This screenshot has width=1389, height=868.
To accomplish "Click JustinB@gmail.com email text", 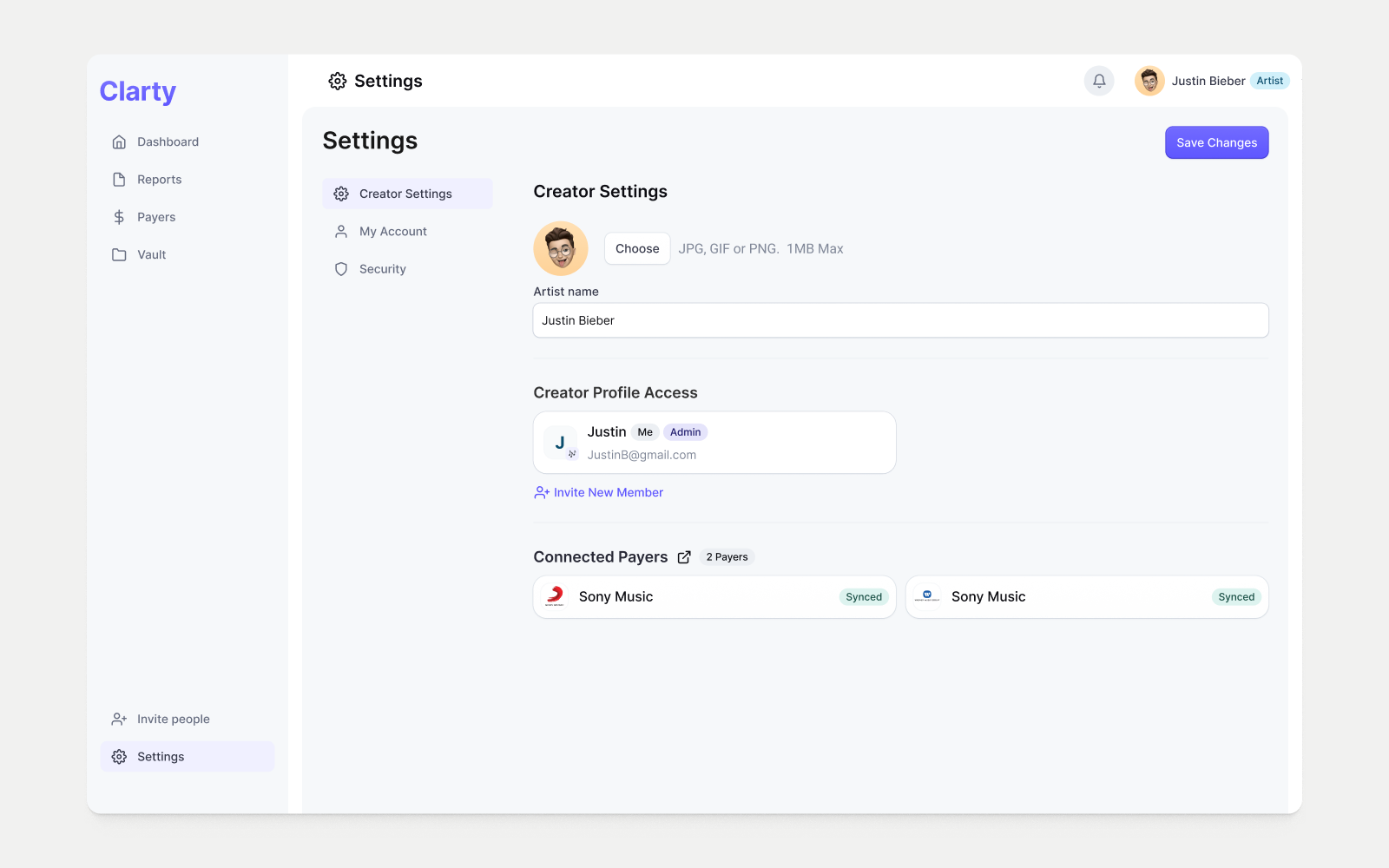I will 642,455.
